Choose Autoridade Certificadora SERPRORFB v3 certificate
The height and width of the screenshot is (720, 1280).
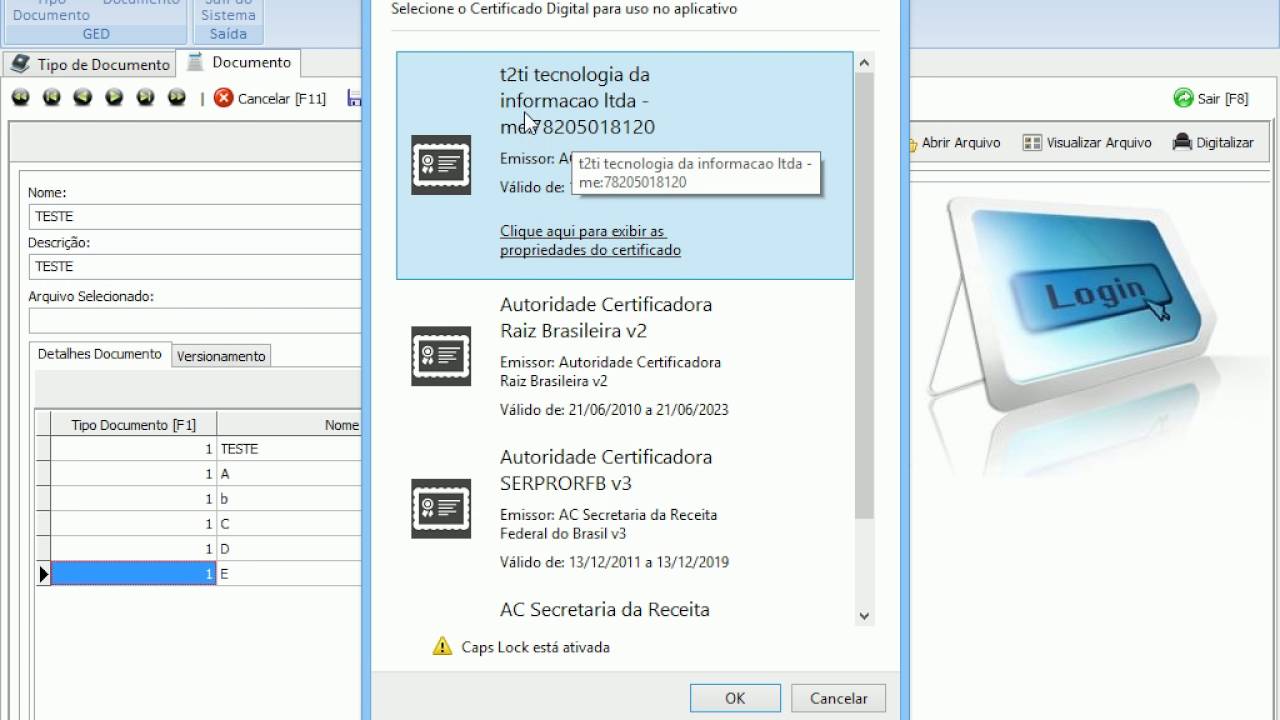625,509
